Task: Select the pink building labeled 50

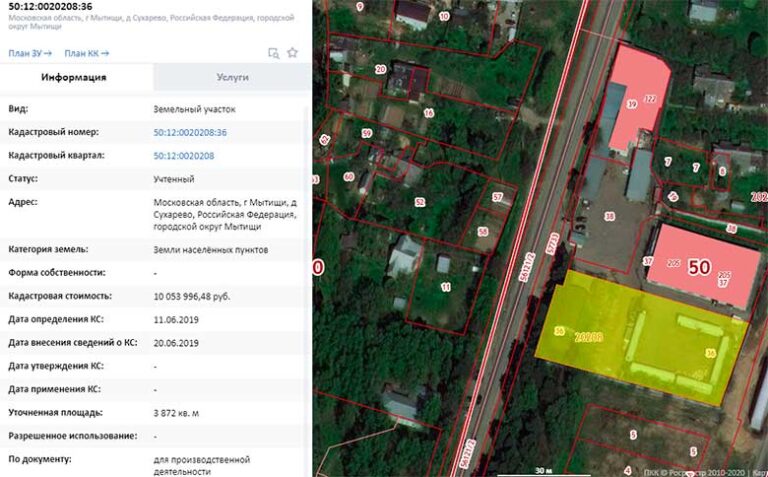Action: (x=698, y=265)
